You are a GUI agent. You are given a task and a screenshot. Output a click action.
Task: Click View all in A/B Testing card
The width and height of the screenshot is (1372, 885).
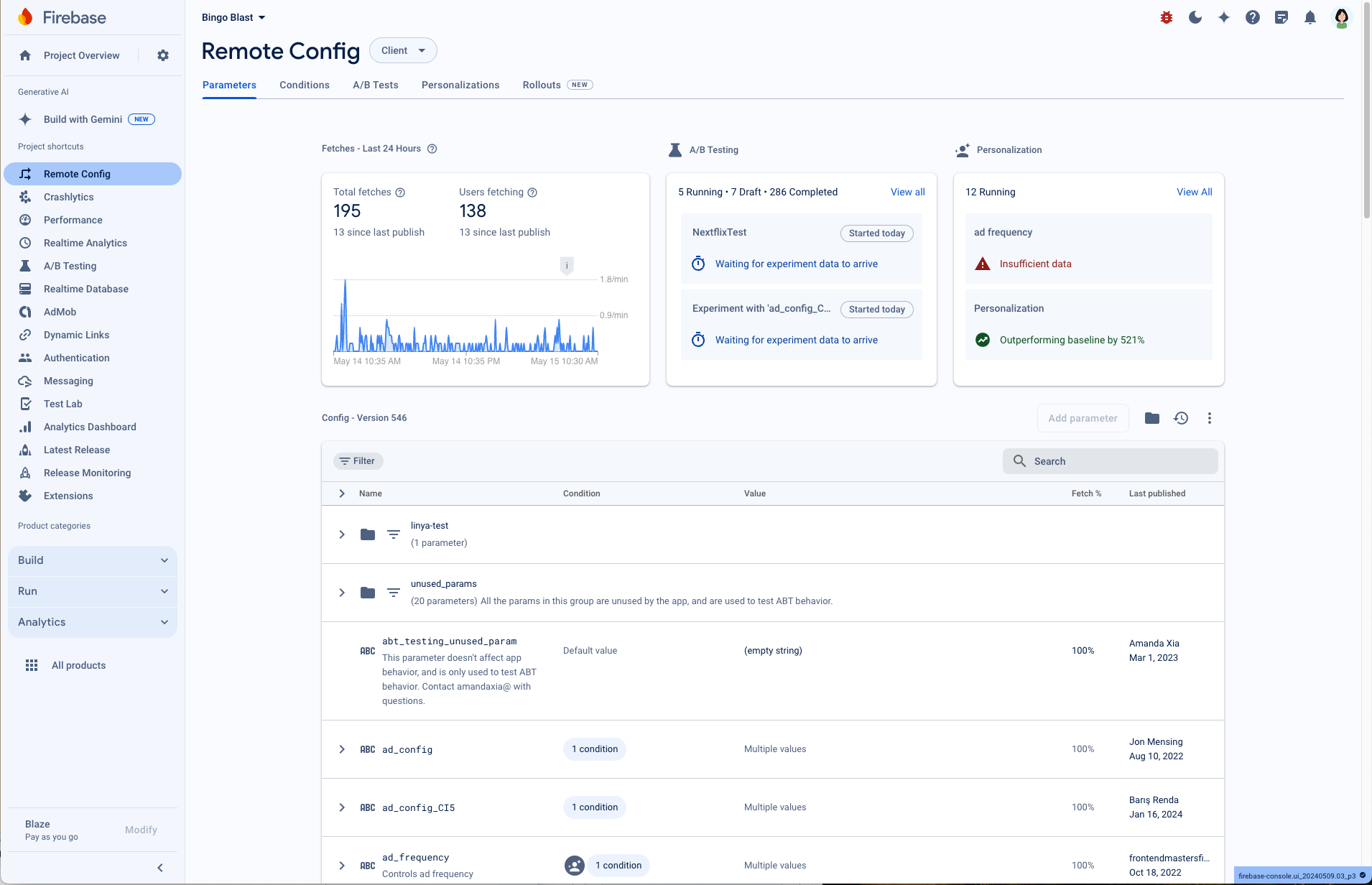click(x=908, y=192)
